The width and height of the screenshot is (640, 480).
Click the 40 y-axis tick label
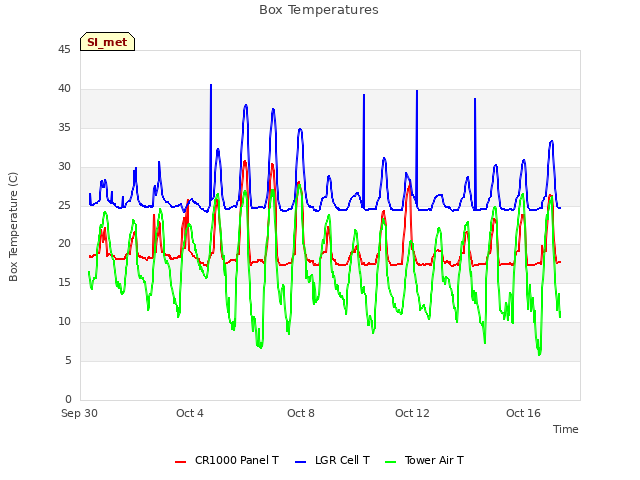(x=64, y=88)
